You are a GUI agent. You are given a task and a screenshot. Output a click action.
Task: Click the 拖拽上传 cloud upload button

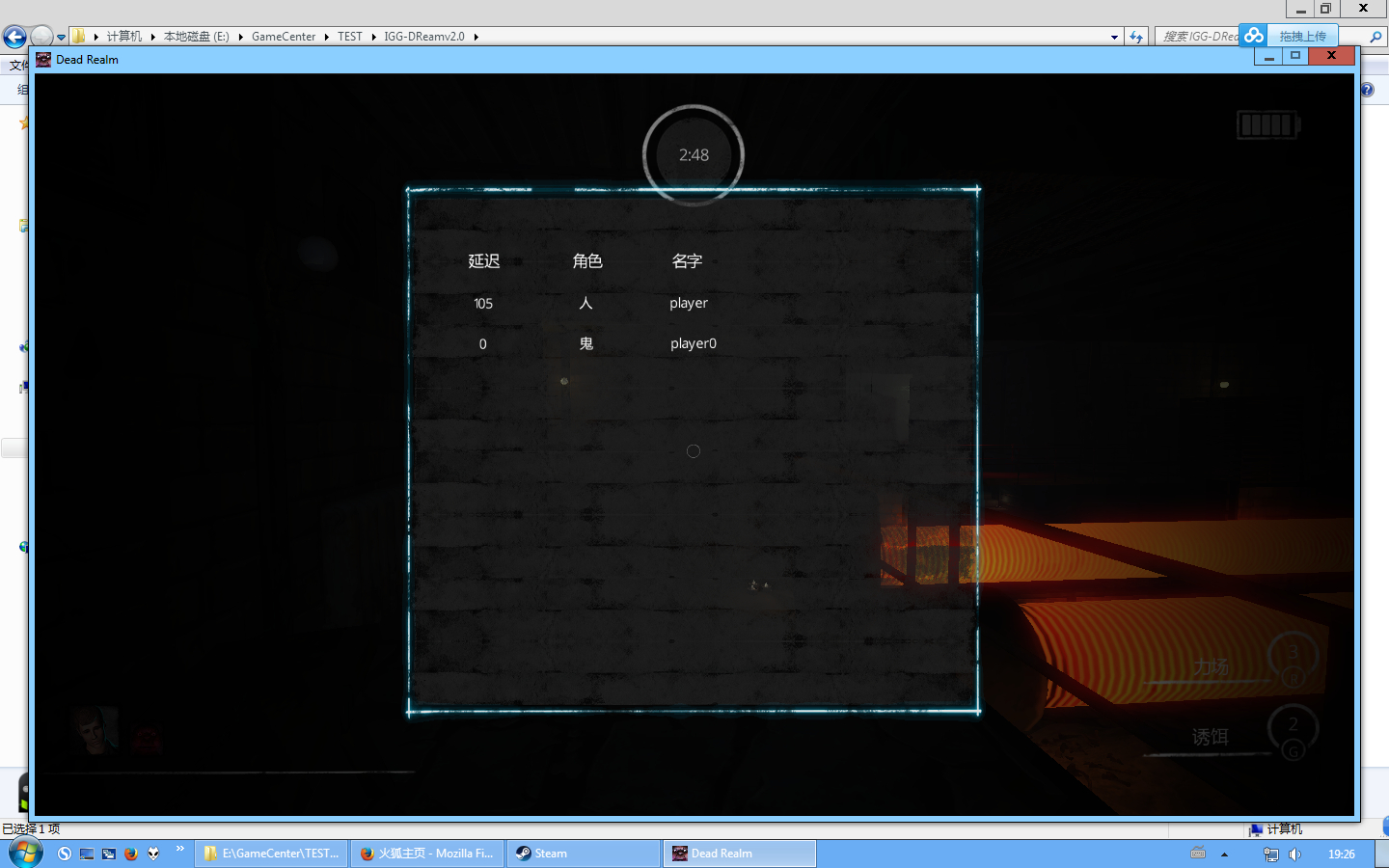pyautogui.click(x=1289, y=36)
